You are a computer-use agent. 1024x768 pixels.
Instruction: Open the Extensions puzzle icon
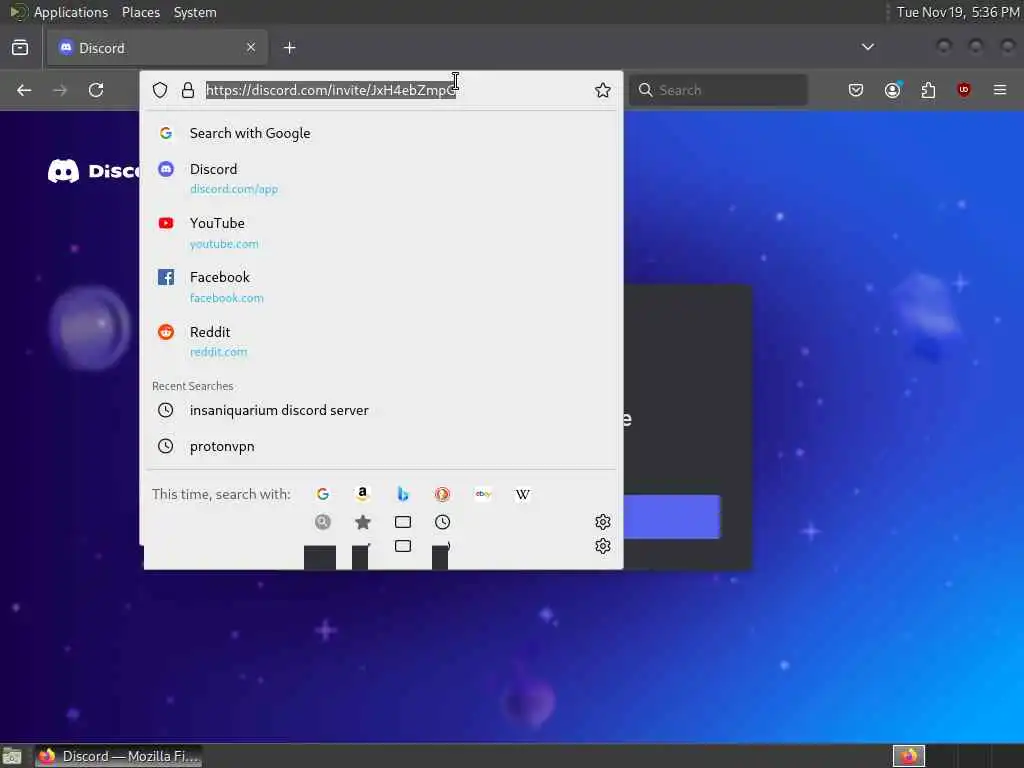point(928,90)
